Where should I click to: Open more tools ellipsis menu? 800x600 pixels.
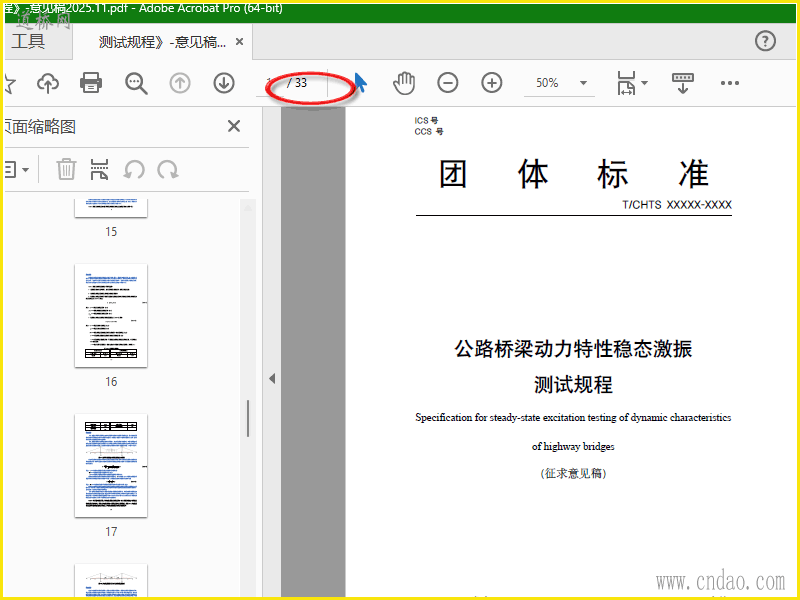click(730, 83)
